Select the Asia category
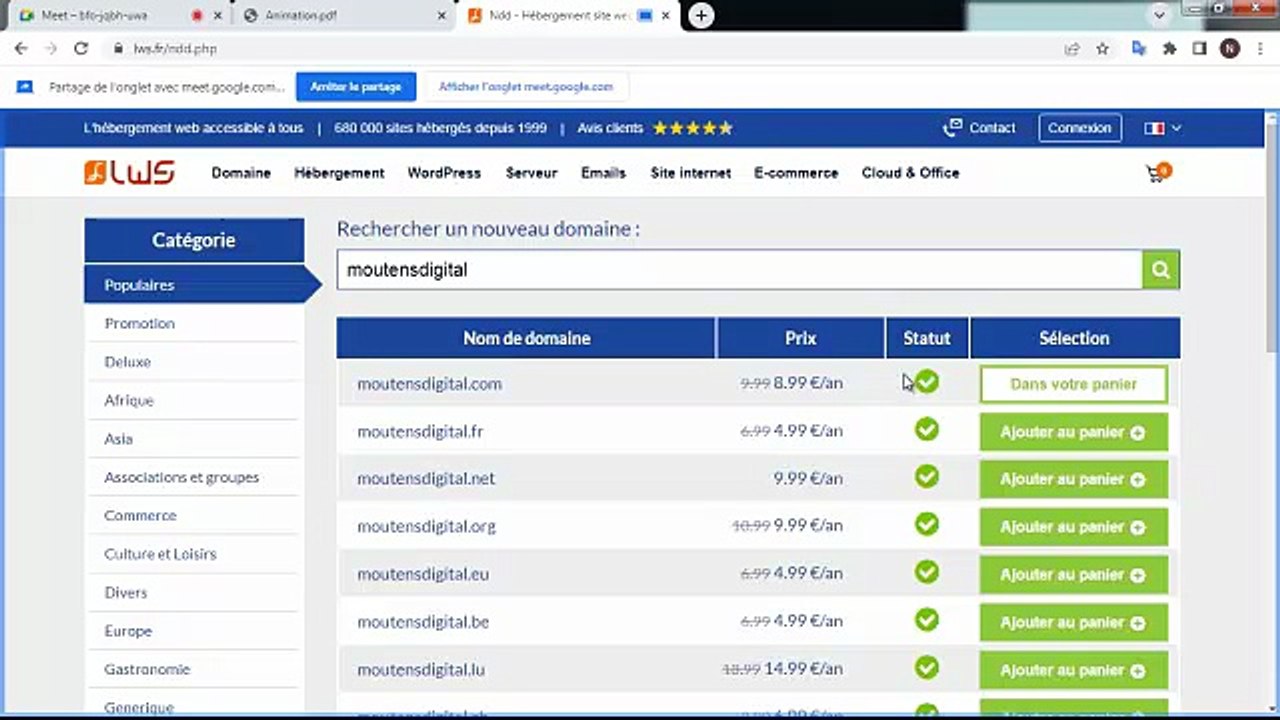This screenshot has width=1280, height=720. tap(194, 438)
